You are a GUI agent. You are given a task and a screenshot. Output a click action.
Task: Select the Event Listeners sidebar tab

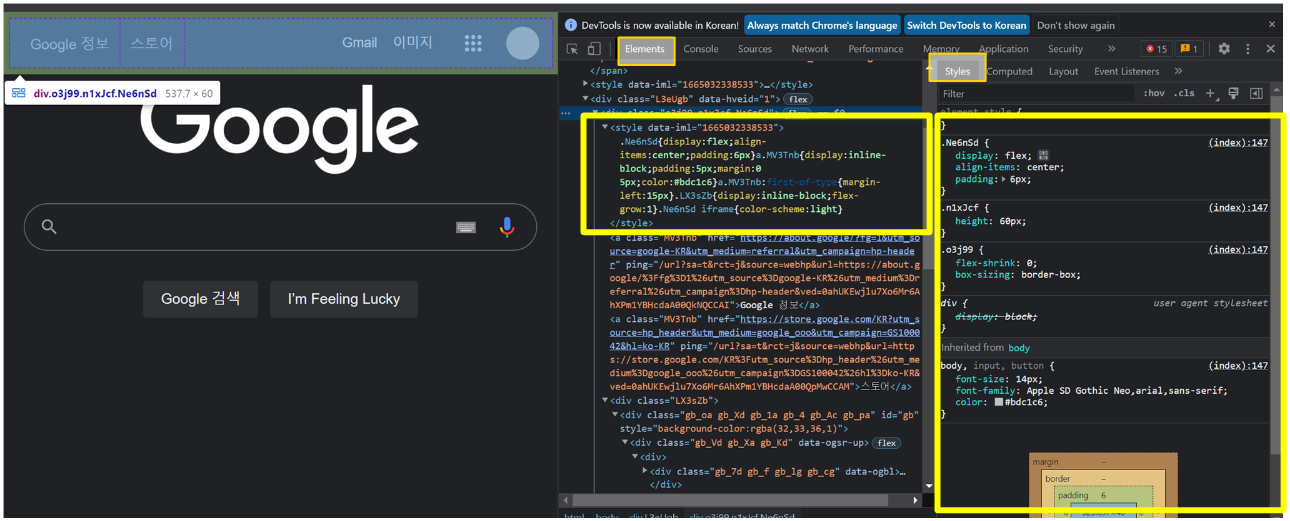coord(1127,71)
